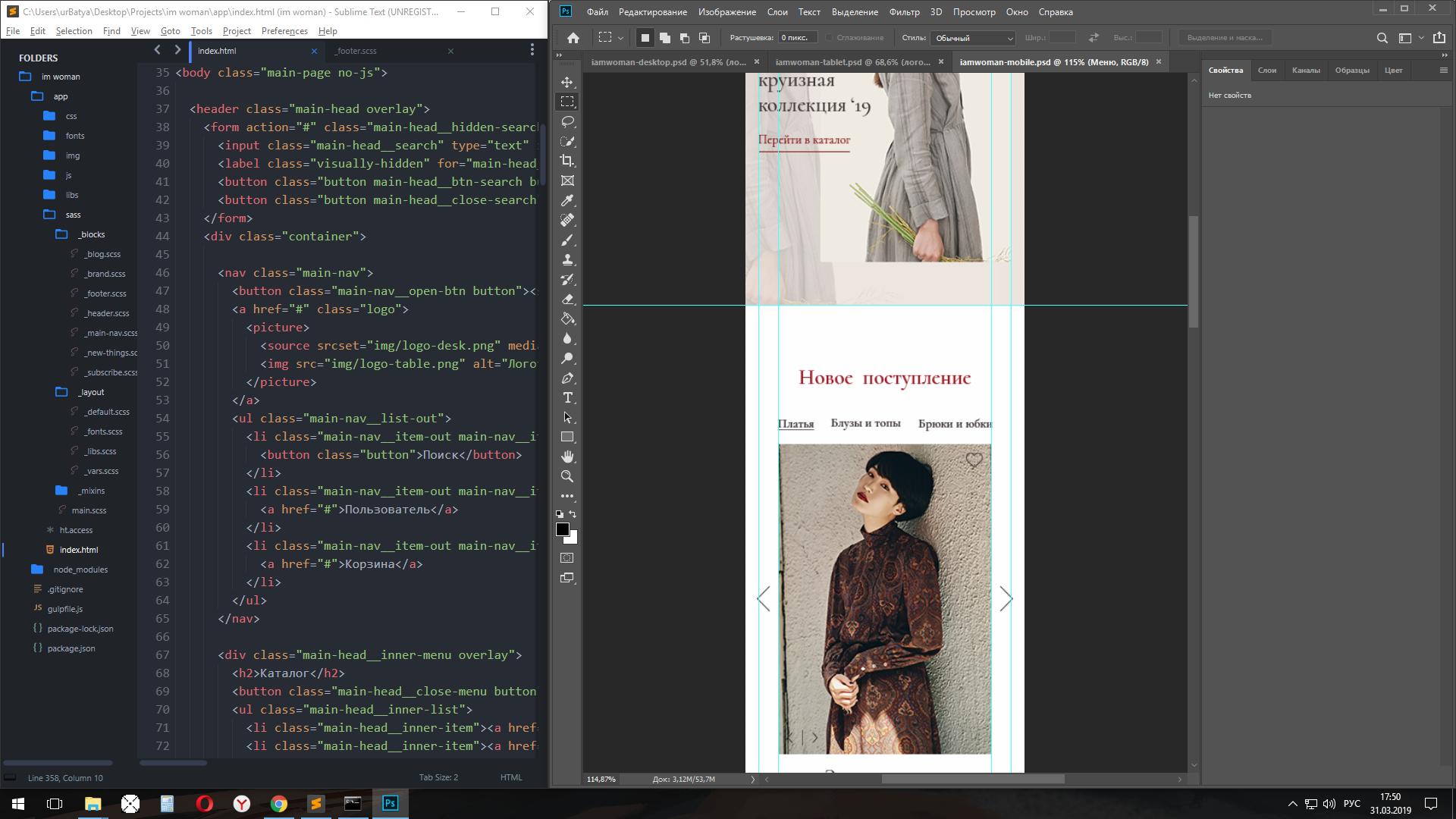
Task: Switch to iamwoman-desktop.psd document tab
Action: (668, 62)
